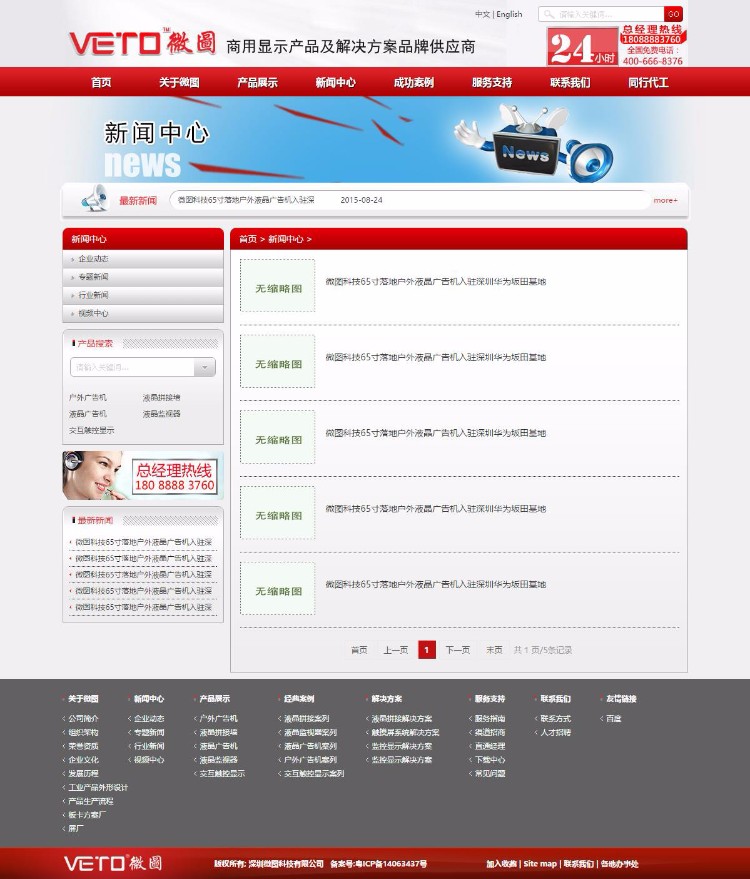Switch language to 中文
This screenshot has width=750, height=879.
click(x=482, y=14)
